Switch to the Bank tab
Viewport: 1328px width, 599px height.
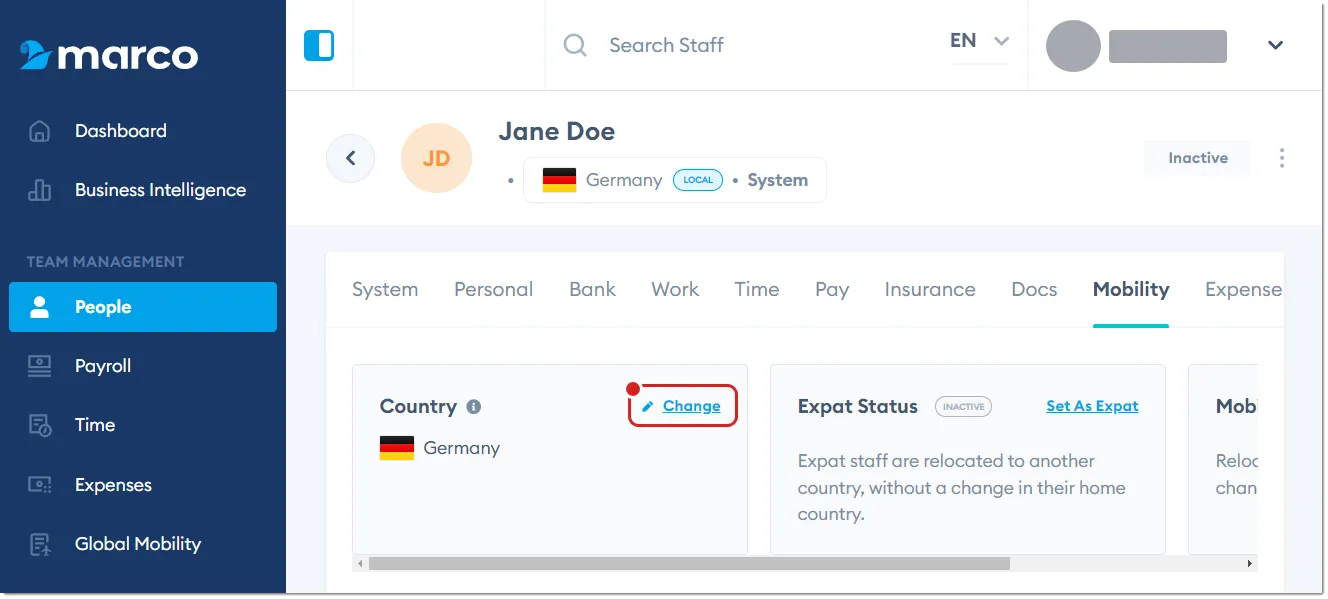click(593, 290)
